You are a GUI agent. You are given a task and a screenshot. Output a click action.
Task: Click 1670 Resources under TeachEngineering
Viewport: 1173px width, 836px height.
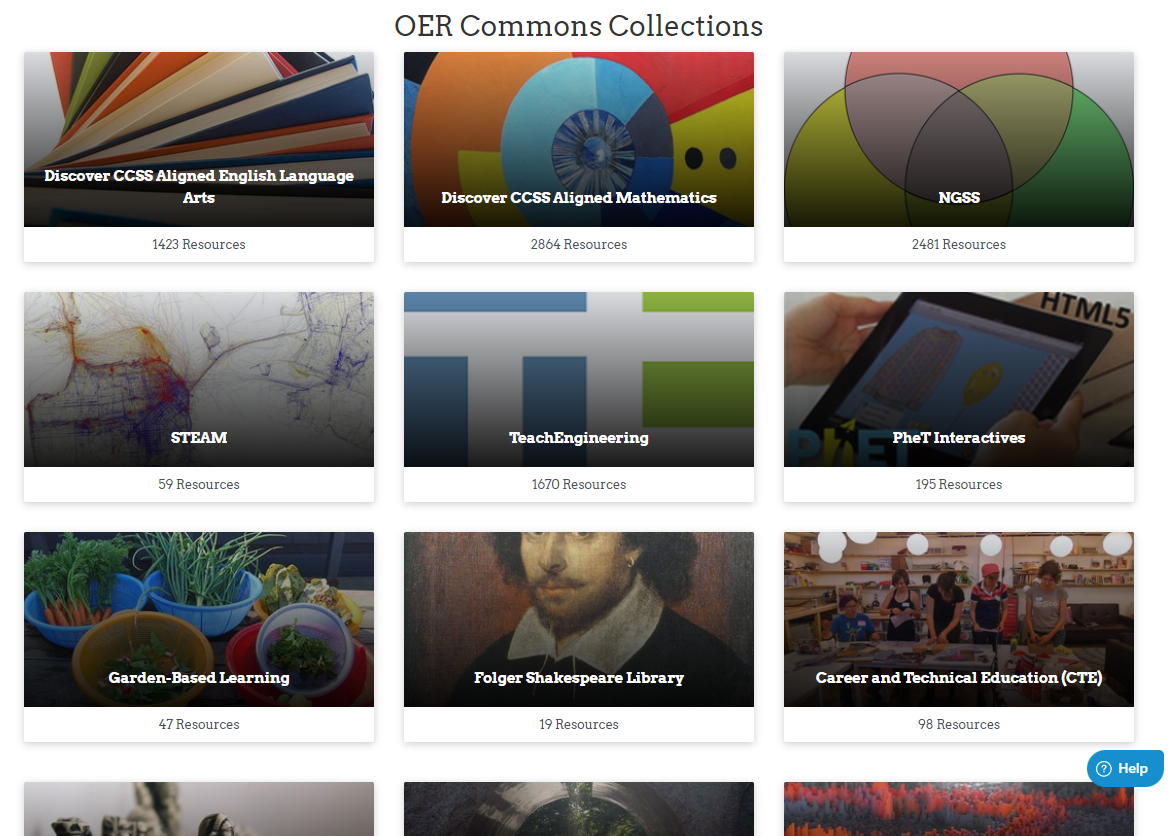click(x=579, y=485)
